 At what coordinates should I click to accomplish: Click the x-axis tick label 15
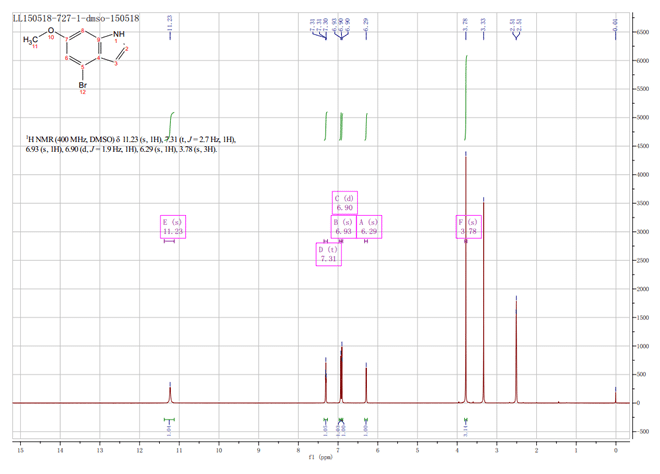(20, 450)
